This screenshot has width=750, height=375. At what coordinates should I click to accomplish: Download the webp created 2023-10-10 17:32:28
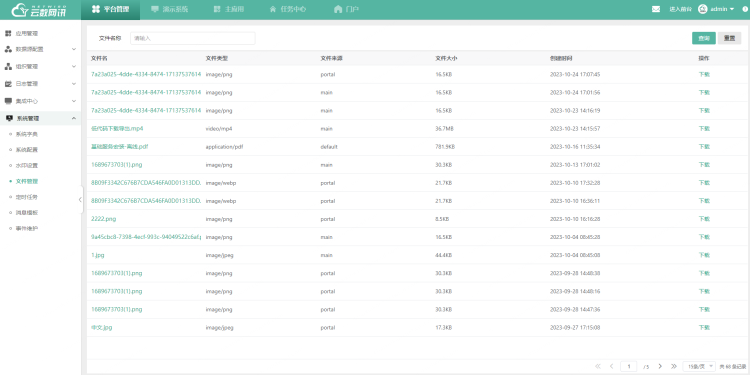(704, 183)
